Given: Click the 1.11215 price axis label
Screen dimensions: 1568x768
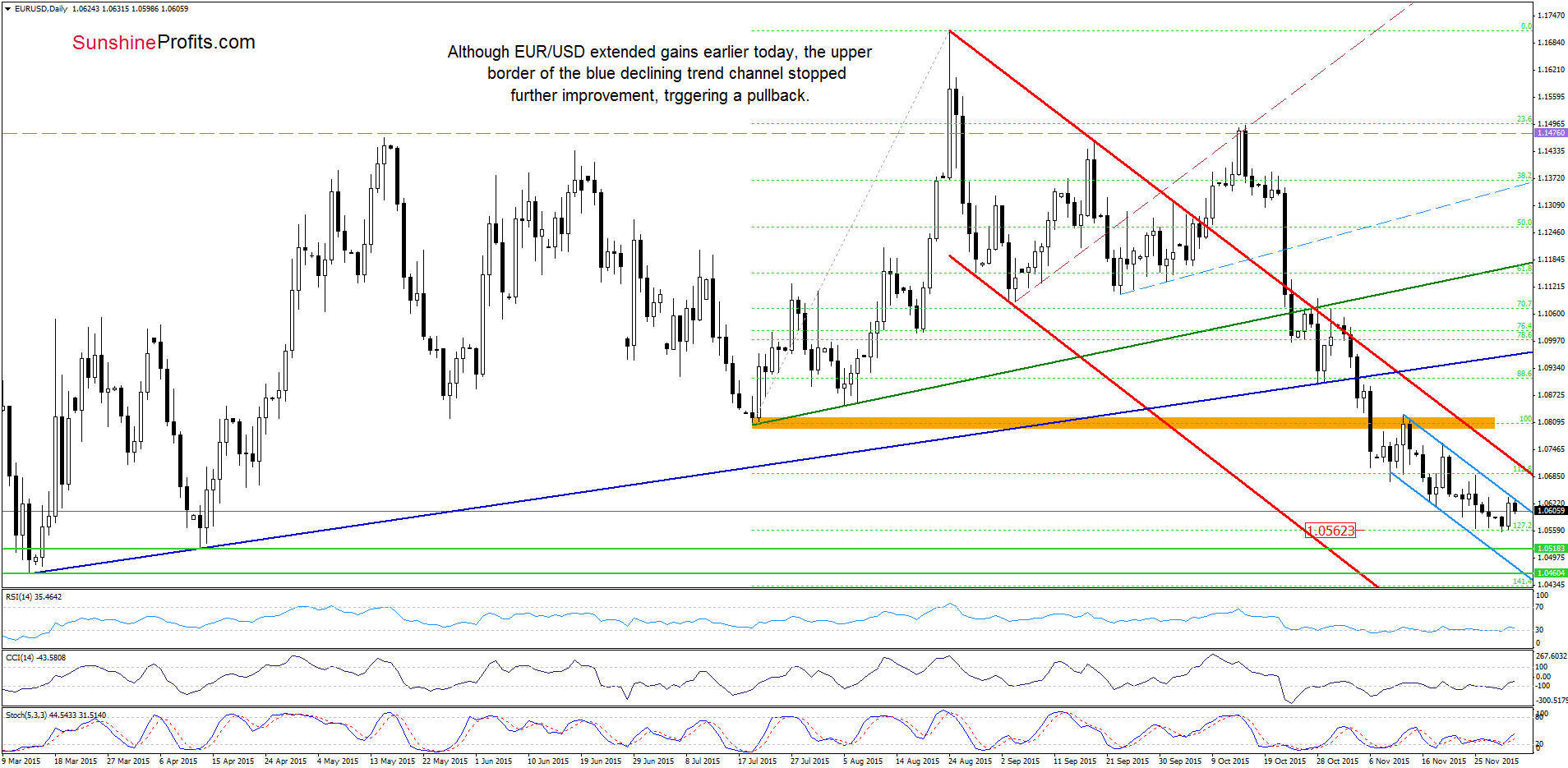Looking at the screenshot, I should point(1551,287).
